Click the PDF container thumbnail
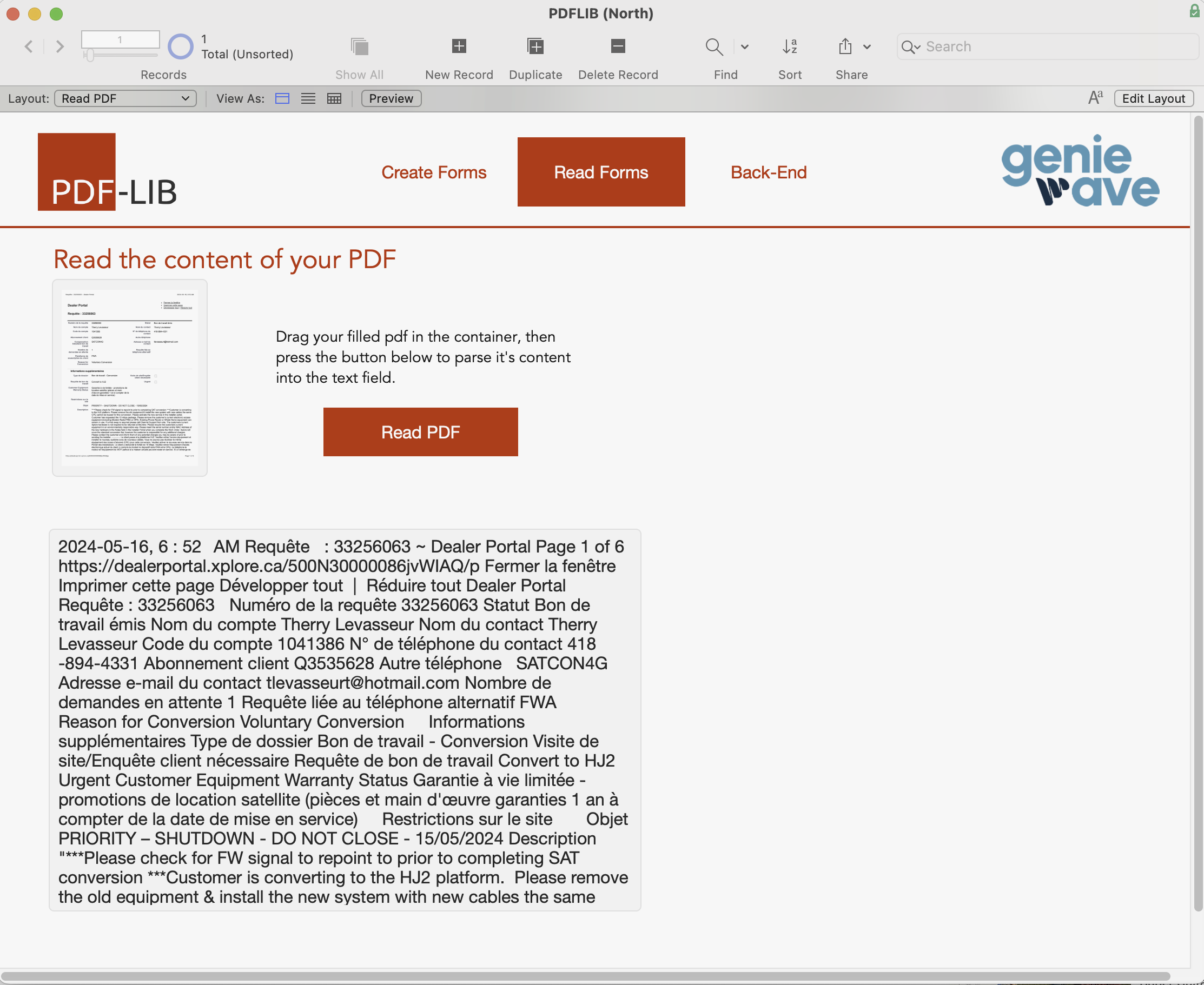 (130, 378)
